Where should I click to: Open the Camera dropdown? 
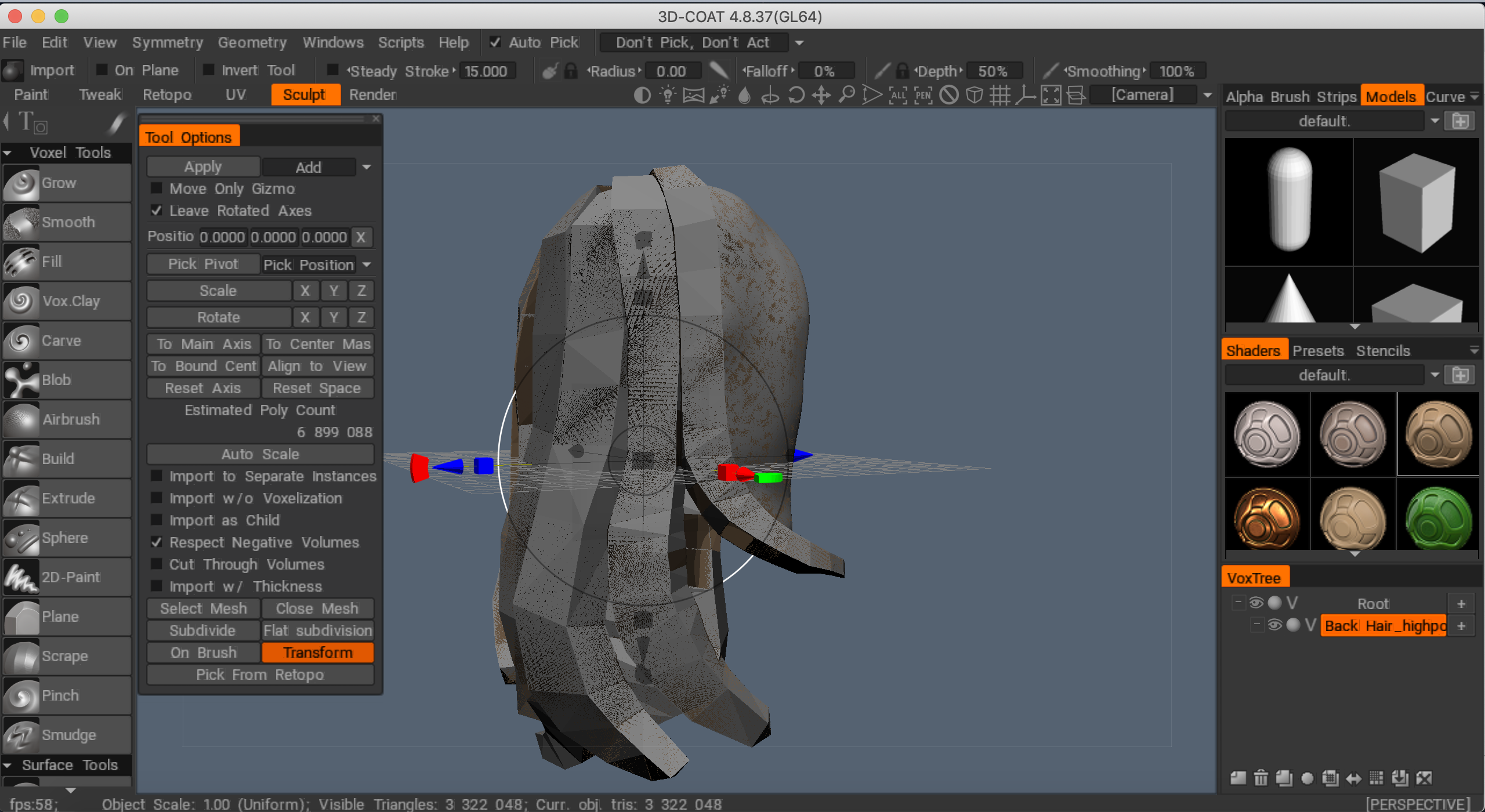click(x=1208, y=95)
